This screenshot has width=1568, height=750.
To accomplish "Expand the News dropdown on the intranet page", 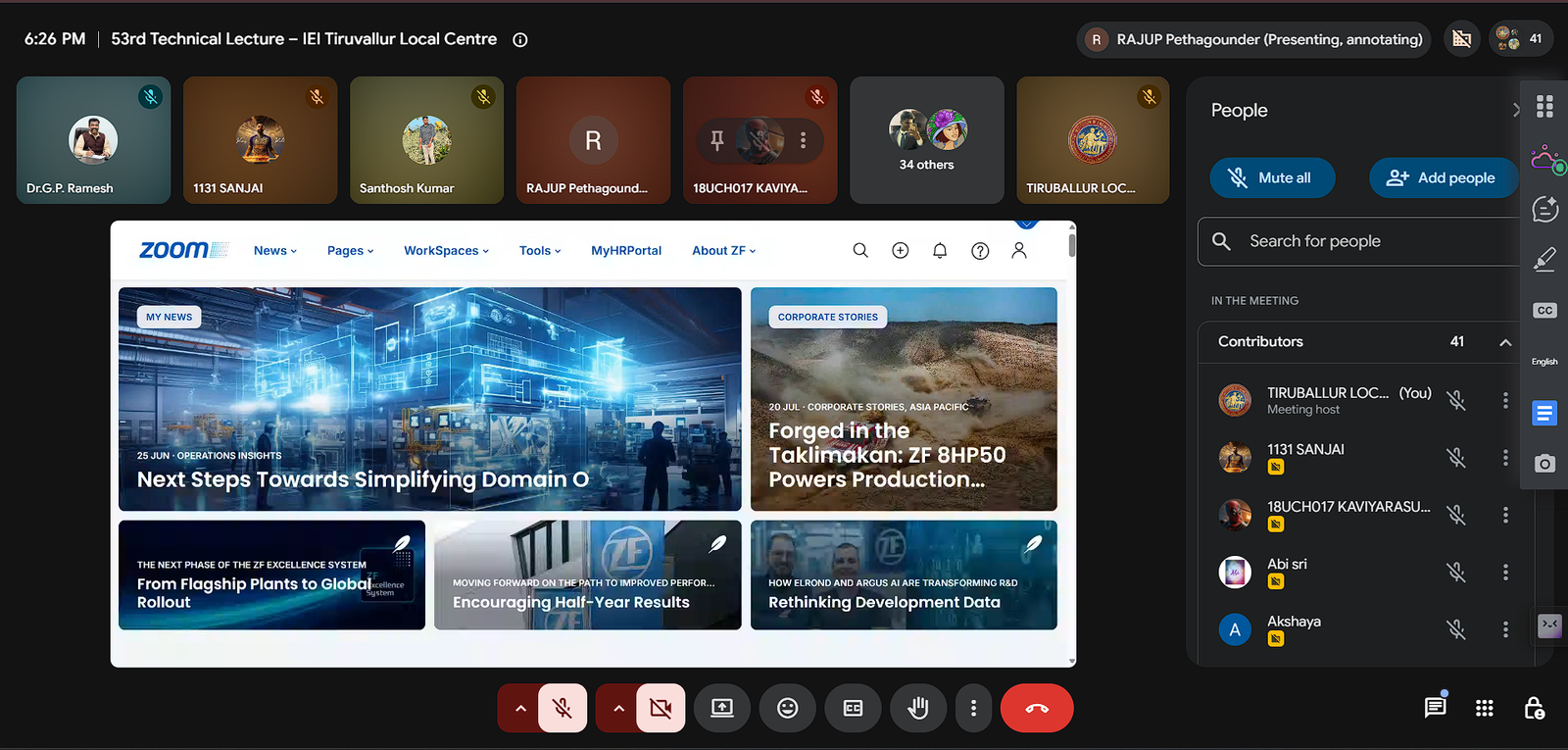I will point(275,251).
